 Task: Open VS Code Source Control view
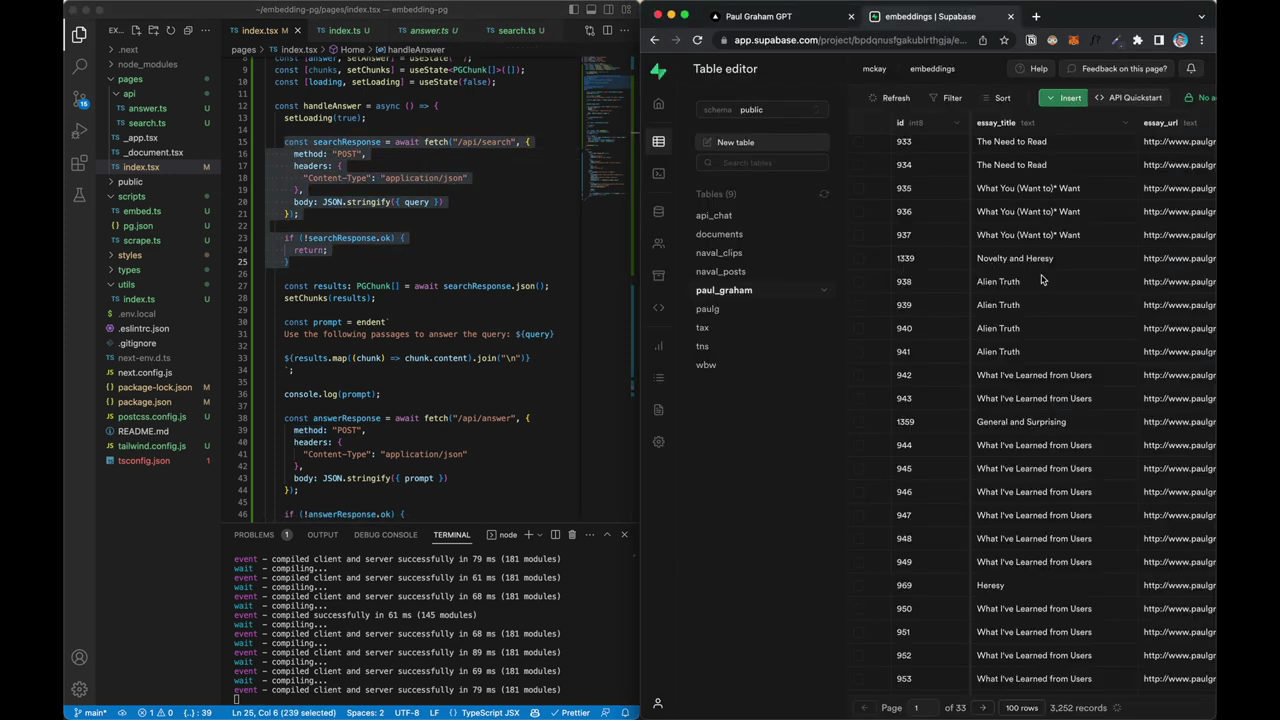79,99
